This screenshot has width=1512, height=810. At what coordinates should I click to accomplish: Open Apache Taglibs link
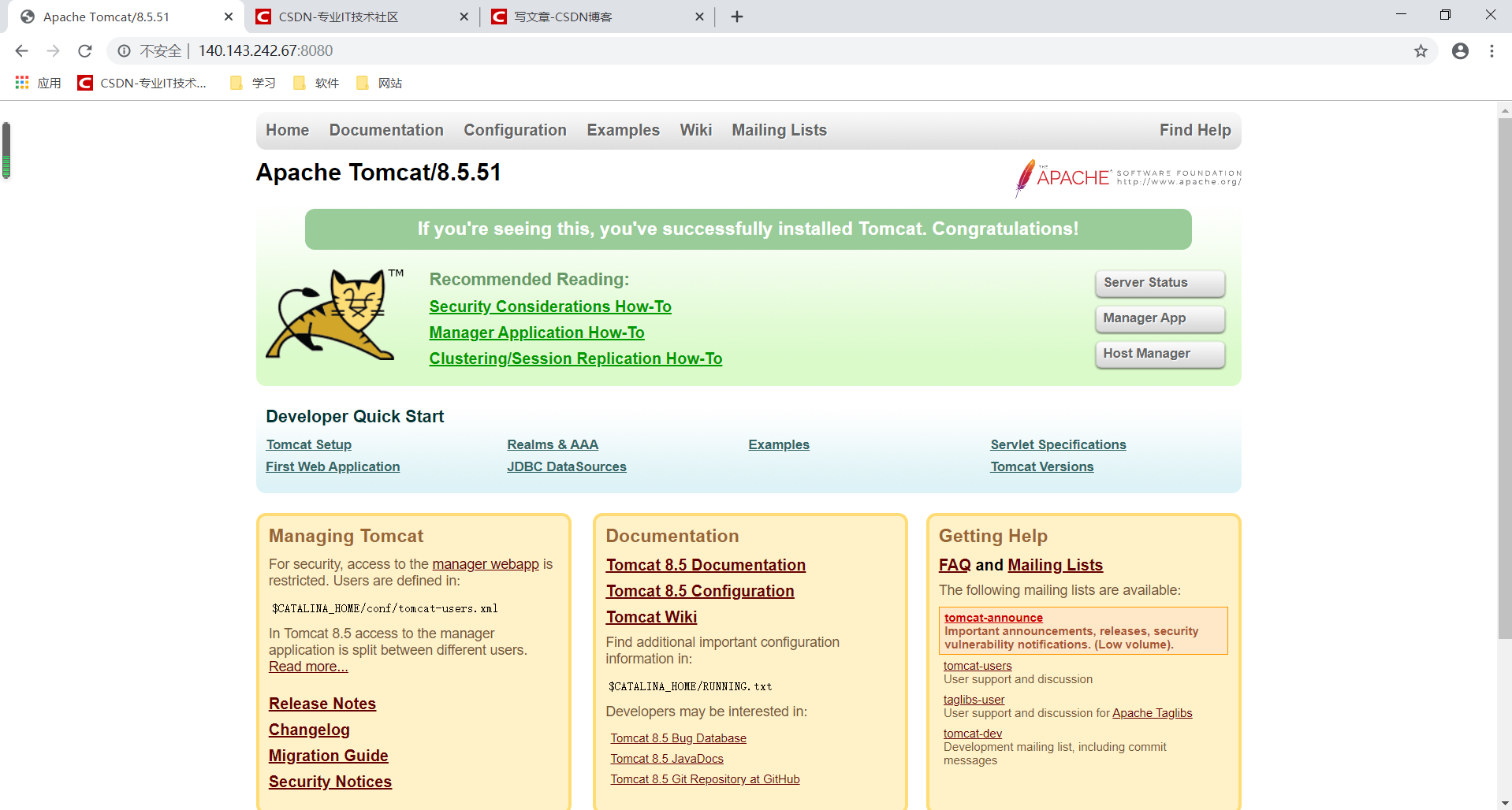pos(1152,713)
